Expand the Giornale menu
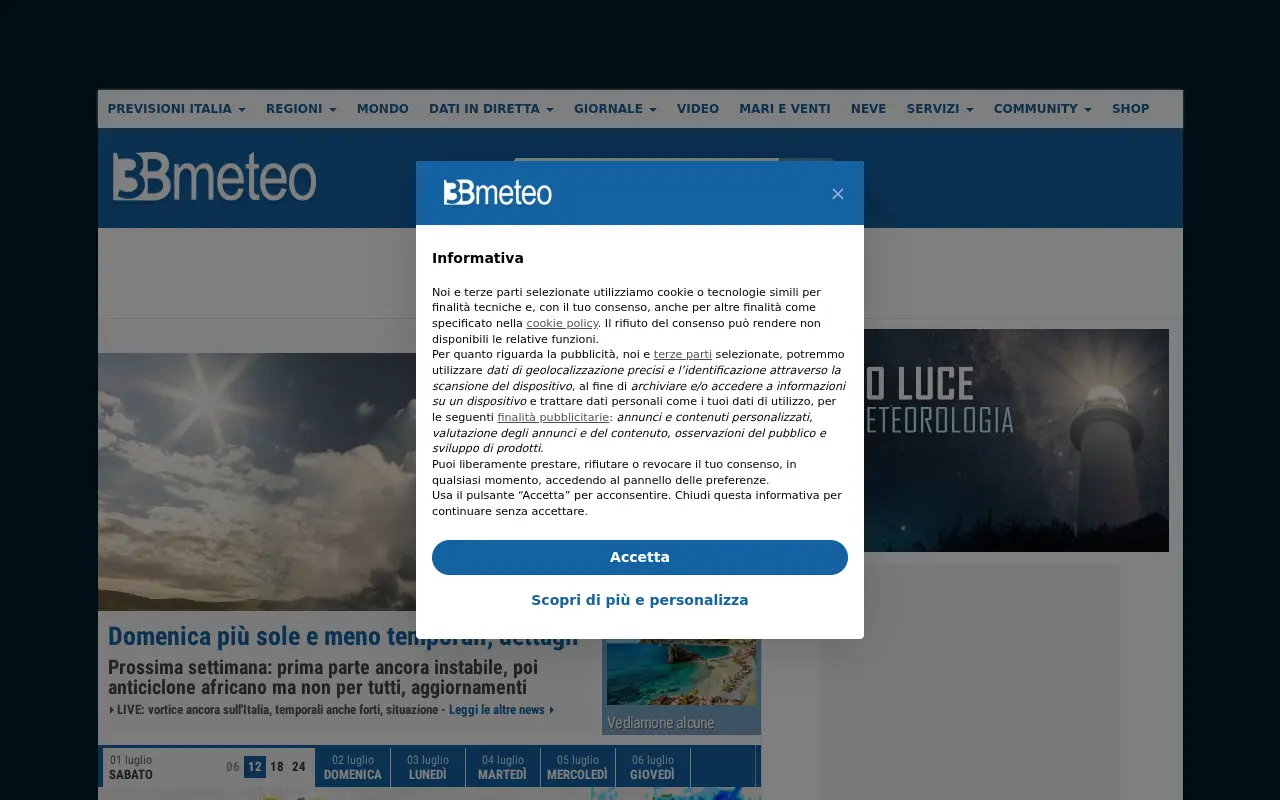The width and height of the screenshot is (1280, 800). [x=615, y=109]
